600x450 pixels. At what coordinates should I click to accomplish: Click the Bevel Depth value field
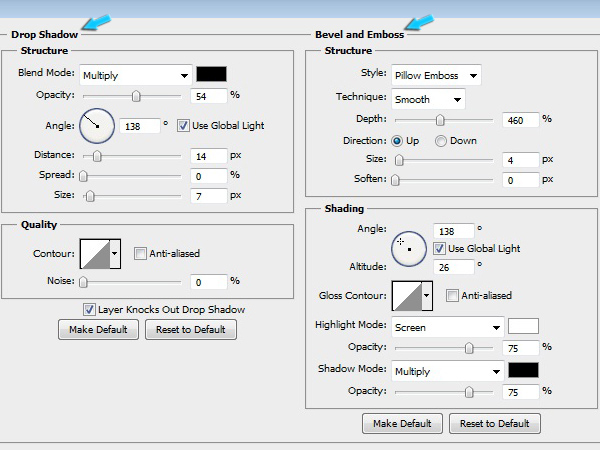point(520,119)
